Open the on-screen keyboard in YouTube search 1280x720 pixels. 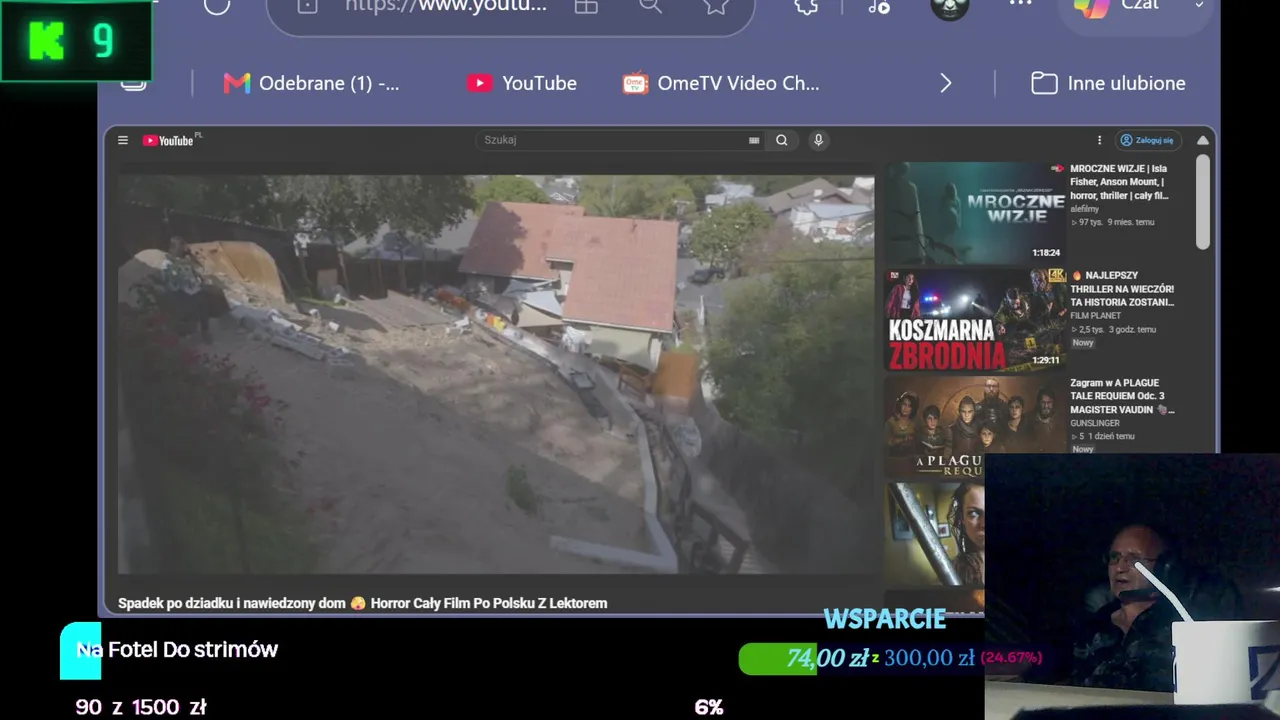click(x=754, y=141)
